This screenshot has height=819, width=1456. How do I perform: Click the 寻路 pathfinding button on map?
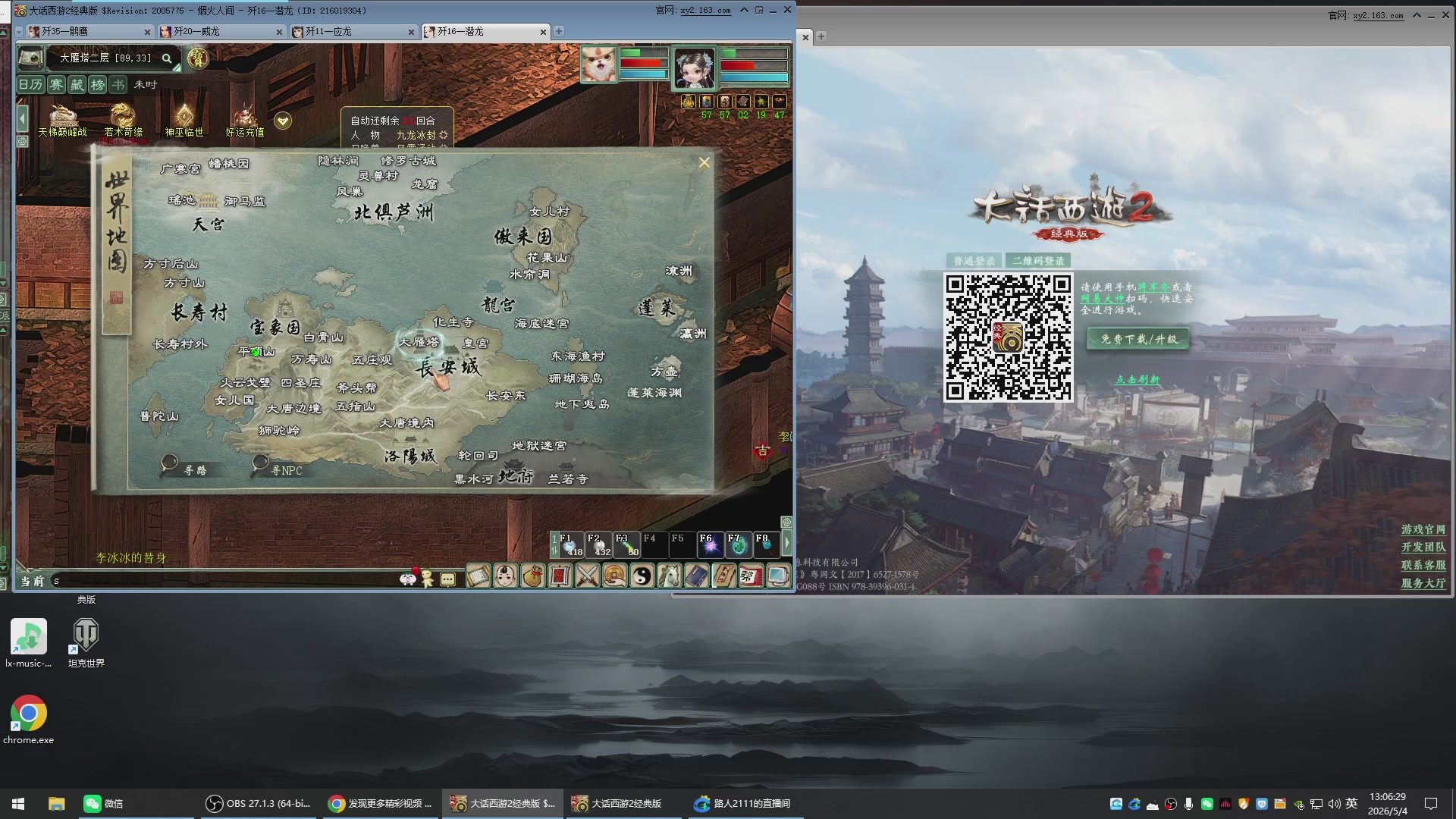[184, 466]
